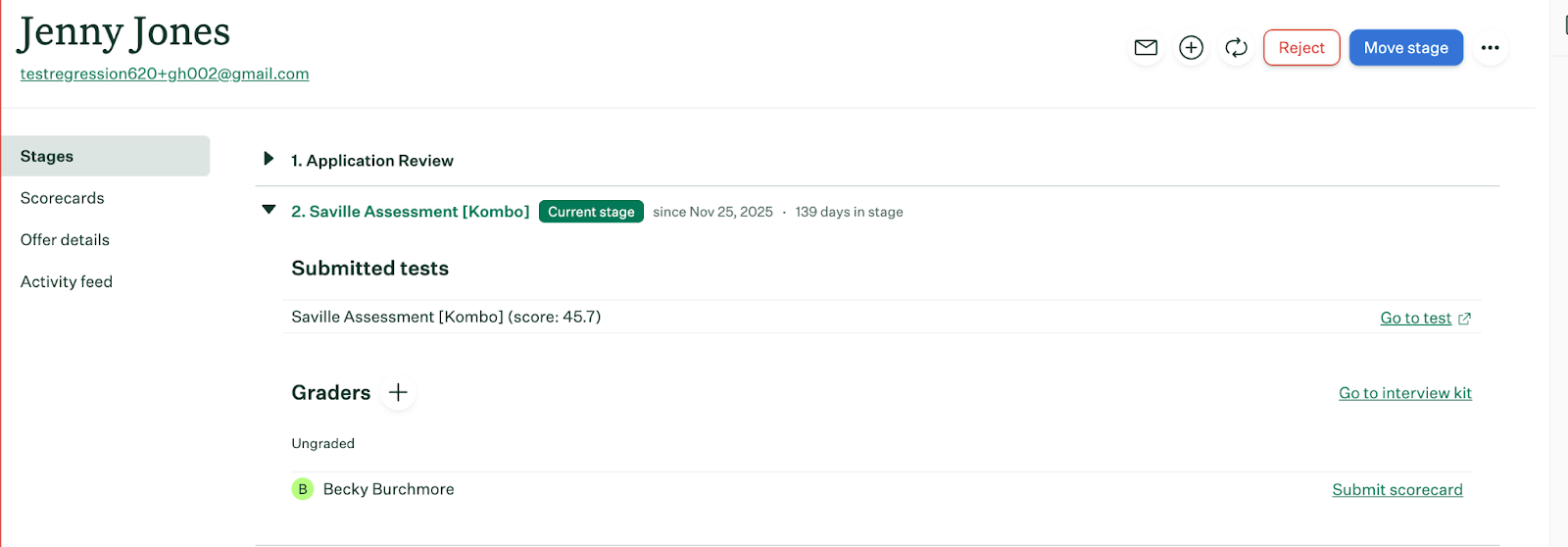Click Submit scorecard link
Screen dimensions: 1568x547
point(1396,489)
